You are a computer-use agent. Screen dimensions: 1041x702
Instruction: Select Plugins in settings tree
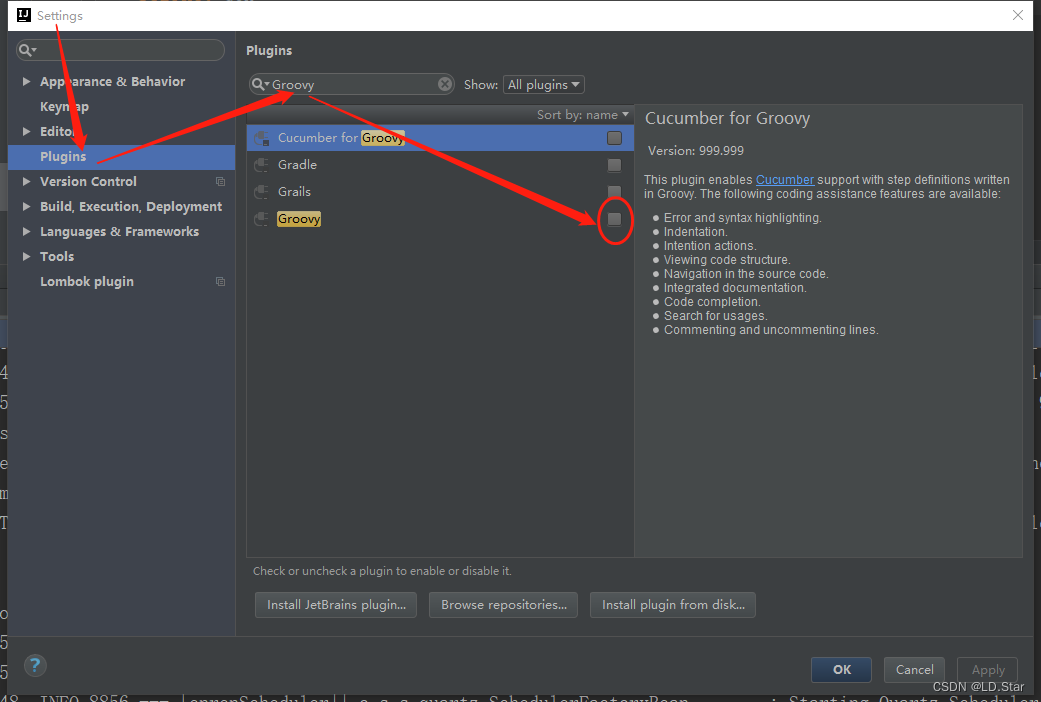tap(121, 157)
